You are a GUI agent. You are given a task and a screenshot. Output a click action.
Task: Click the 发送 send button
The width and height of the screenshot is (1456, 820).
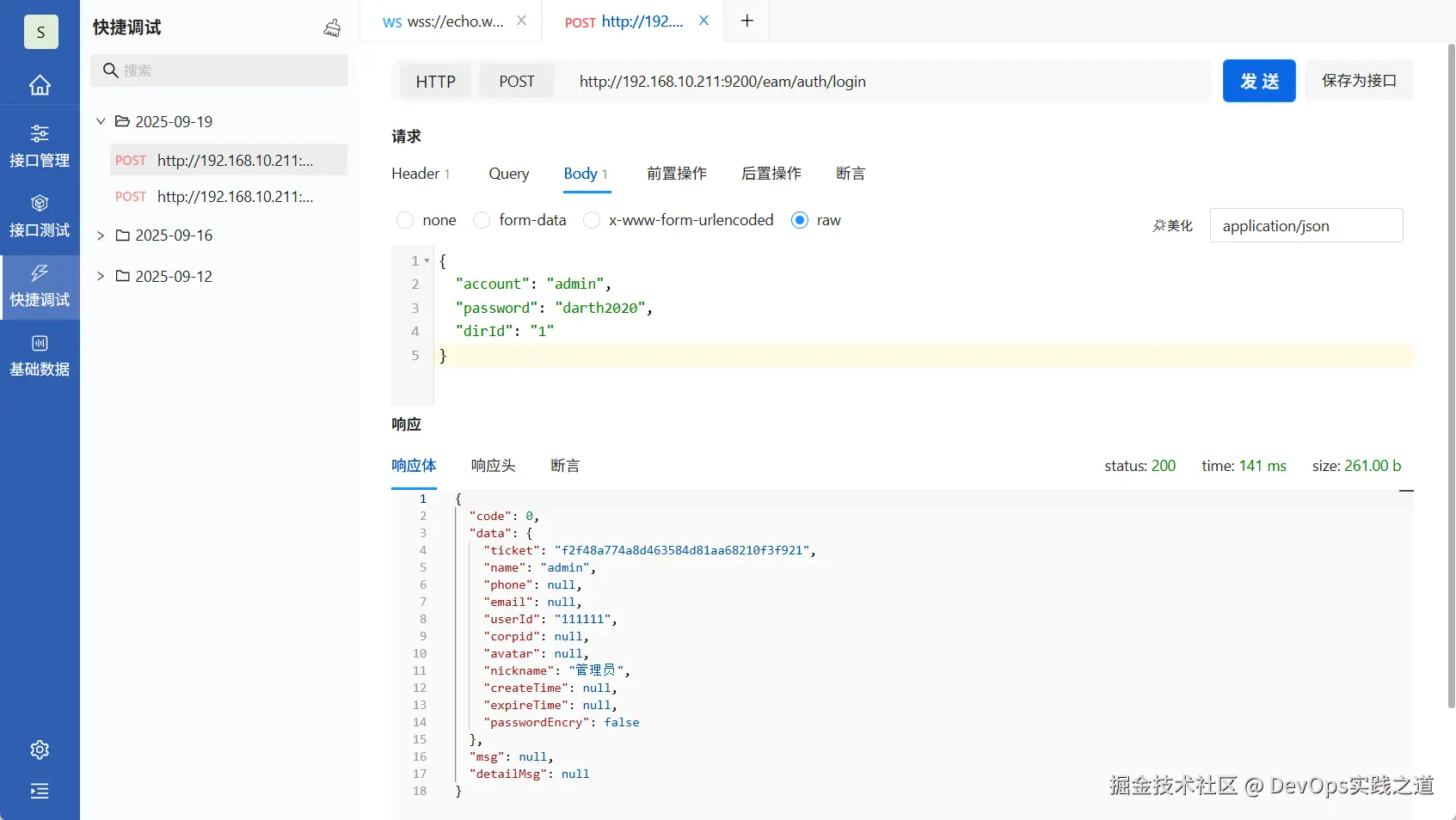point(1259,81)
